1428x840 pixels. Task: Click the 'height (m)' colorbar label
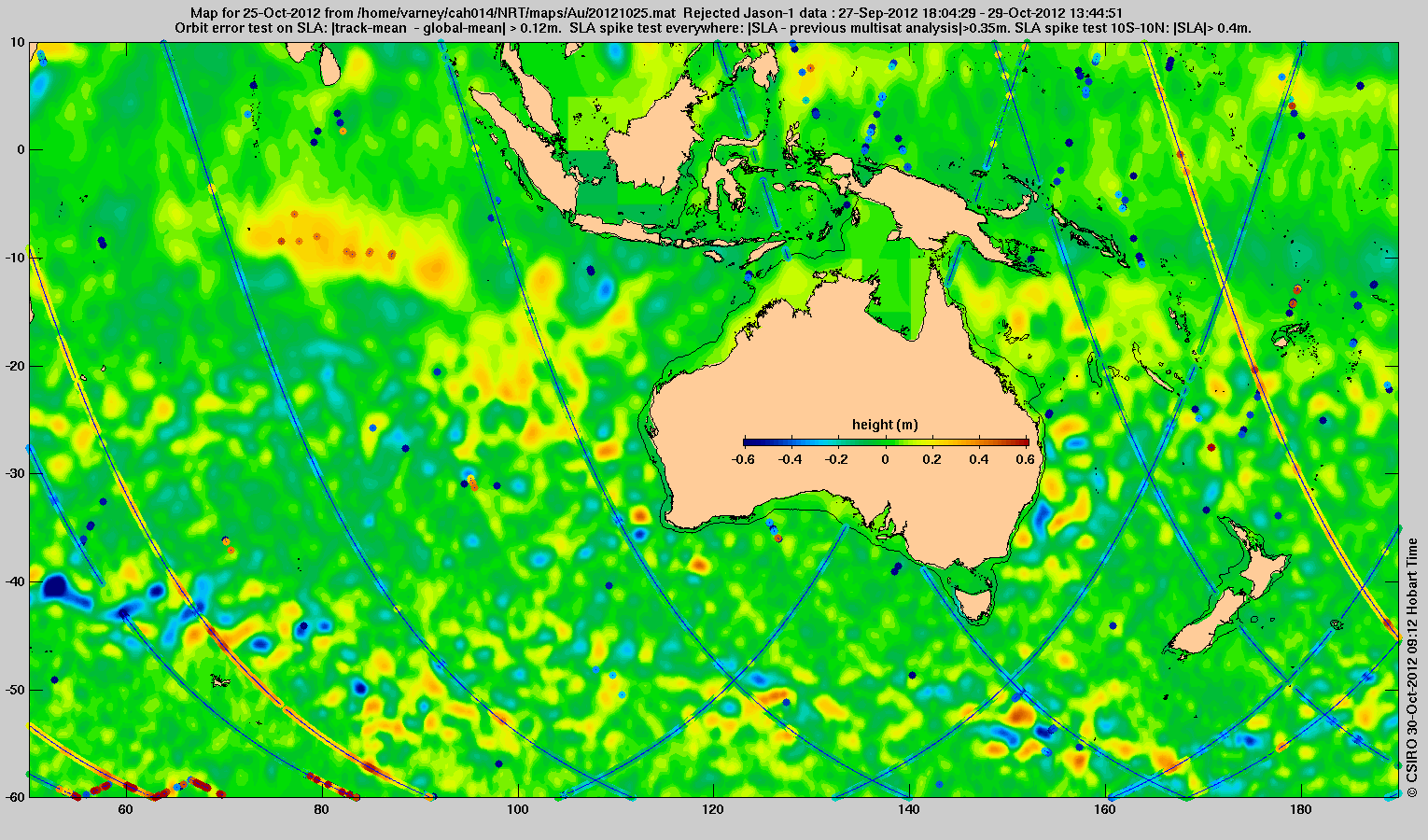tap(885, 425)
